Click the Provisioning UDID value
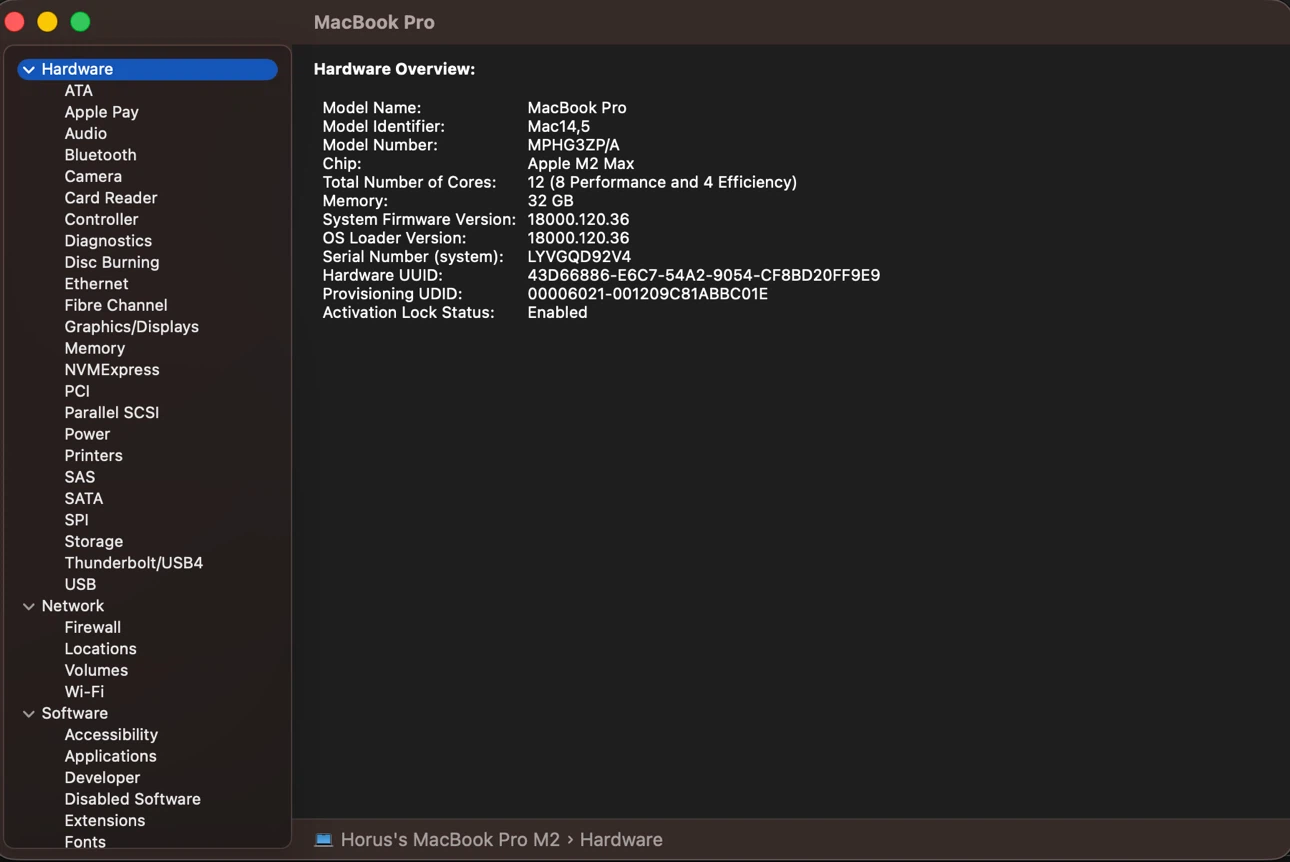Screen dimensions: 1290x862 (x=648, y=295)
